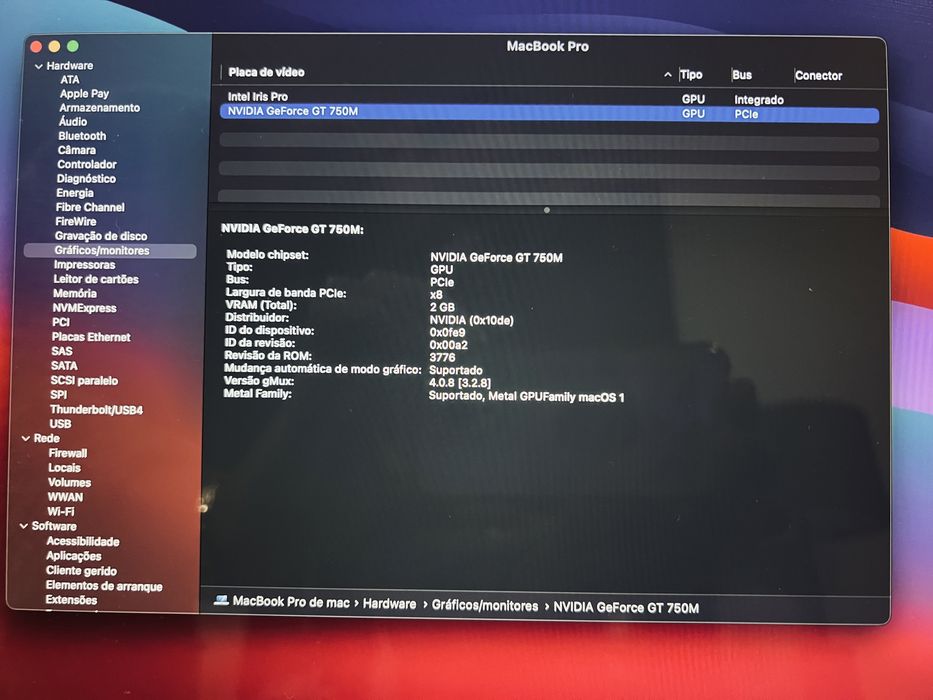Sort by Tipo column header
Viewport: 933px width, 700px height.
(x=691, y=75)
